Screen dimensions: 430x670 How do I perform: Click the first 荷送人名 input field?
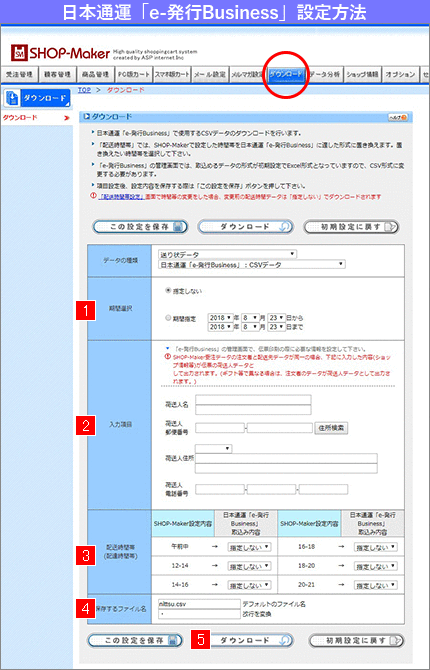pyautogui.click(x=253, y=400)
